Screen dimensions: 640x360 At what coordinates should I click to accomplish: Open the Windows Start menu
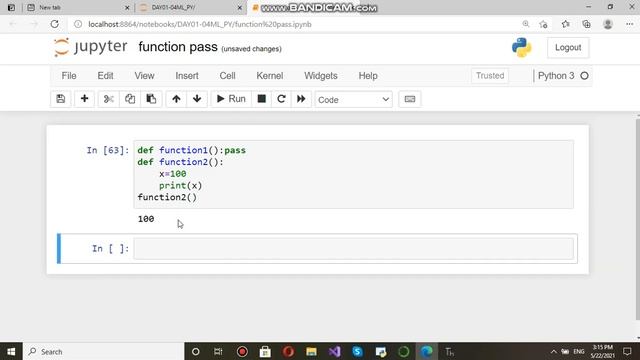pos(11,351)
